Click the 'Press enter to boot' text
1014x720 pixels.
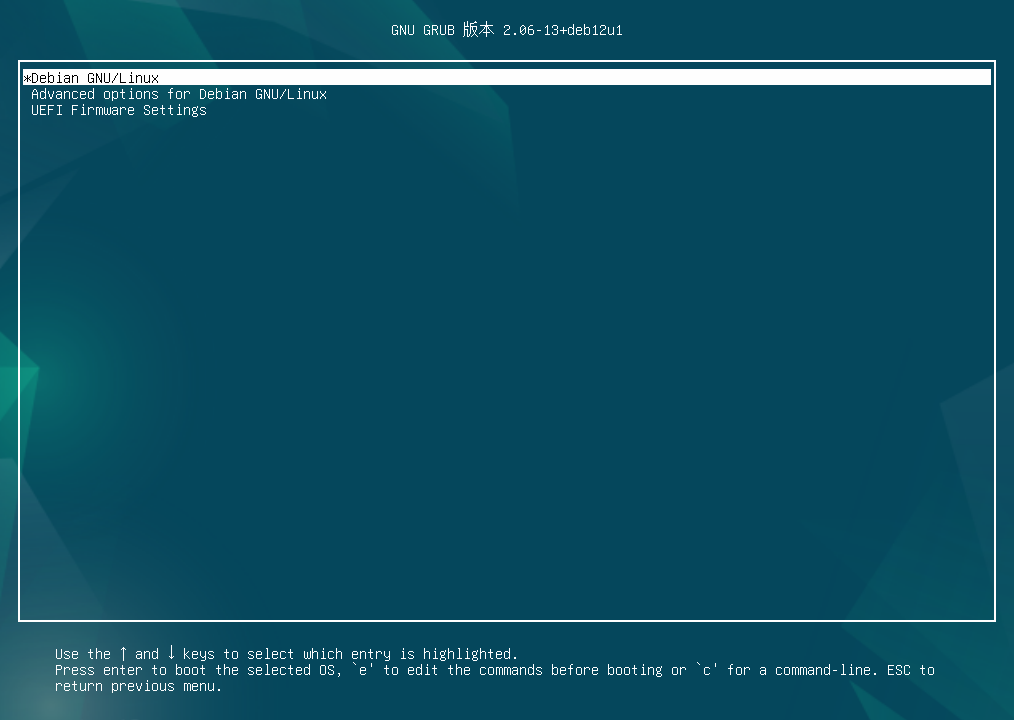pyautogui.click(x=131, y=670)
